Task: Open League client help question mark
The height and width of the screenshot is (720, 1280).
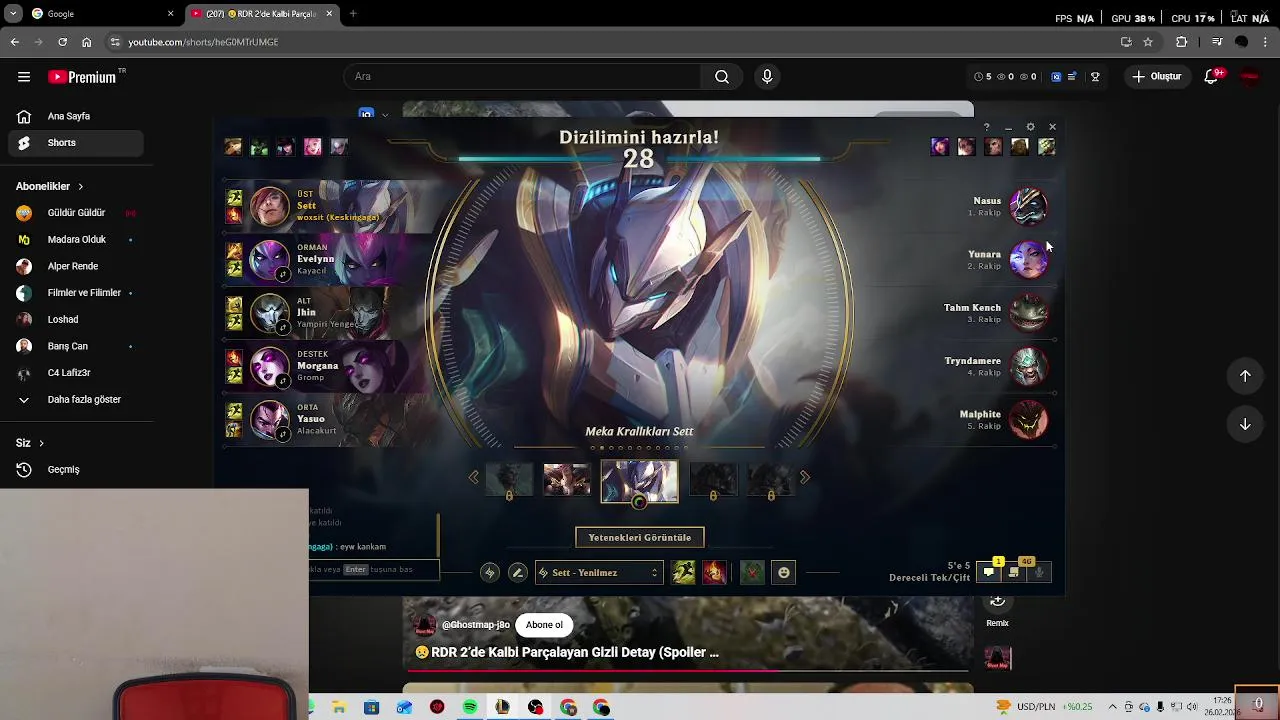Action: coord(986,127)
